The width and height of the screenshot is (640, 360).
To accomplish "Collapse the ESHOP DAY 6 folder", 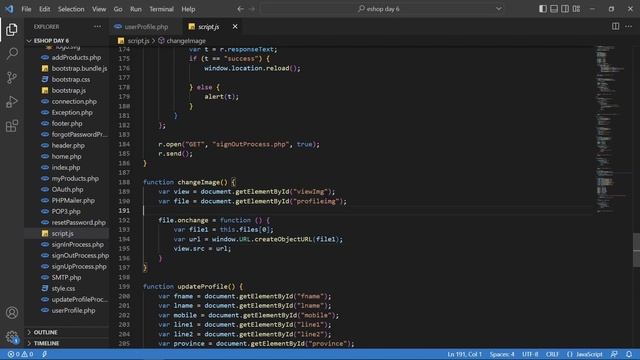I will coord(51,40).
